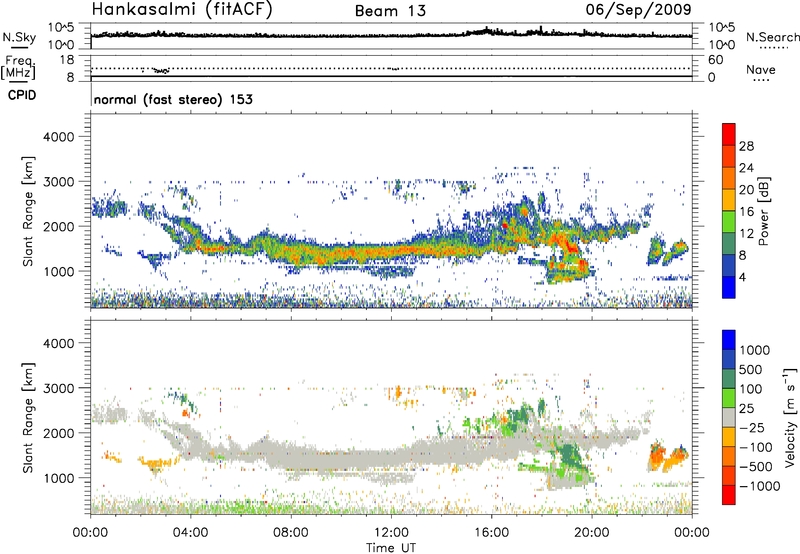800x554 pixels.
Task: Pick the red bottom segment of Velocity colorbar
Action: click(729, 495)
